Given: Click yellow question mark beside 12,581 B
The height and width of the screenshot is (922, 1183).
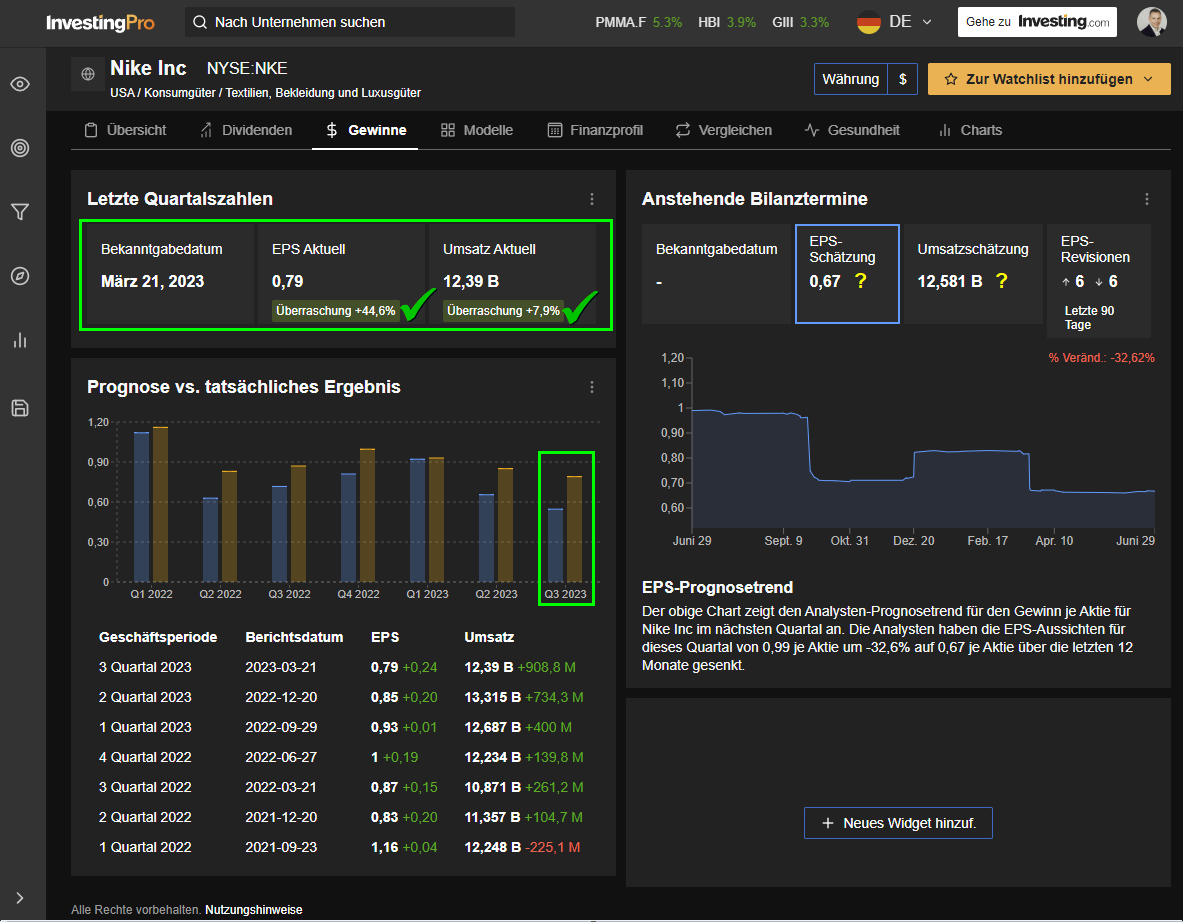Looking at the screenshot, I should click(x=1001, y=281).
